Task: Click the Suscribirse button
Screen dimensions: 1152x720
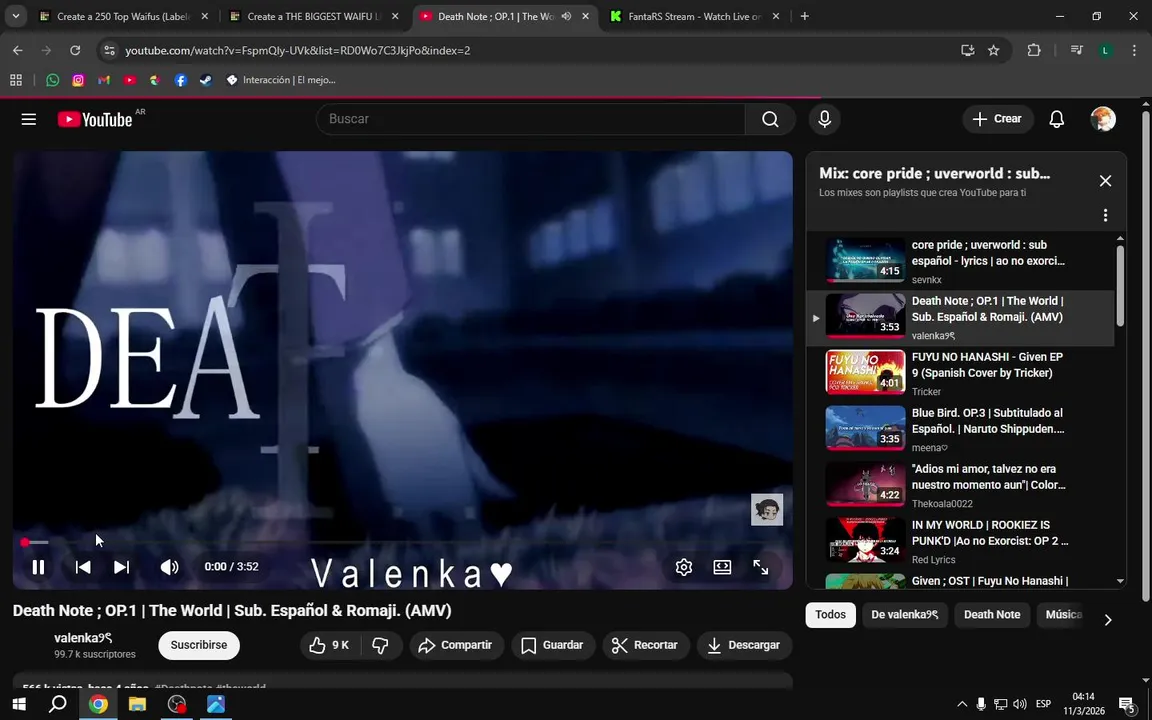Action: pos(198,645)
